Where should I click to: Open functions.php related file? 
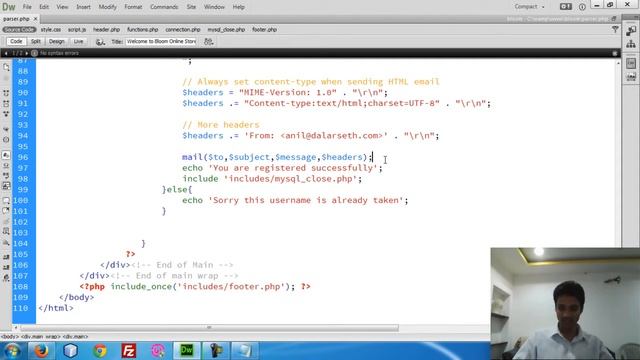point(142,29)
